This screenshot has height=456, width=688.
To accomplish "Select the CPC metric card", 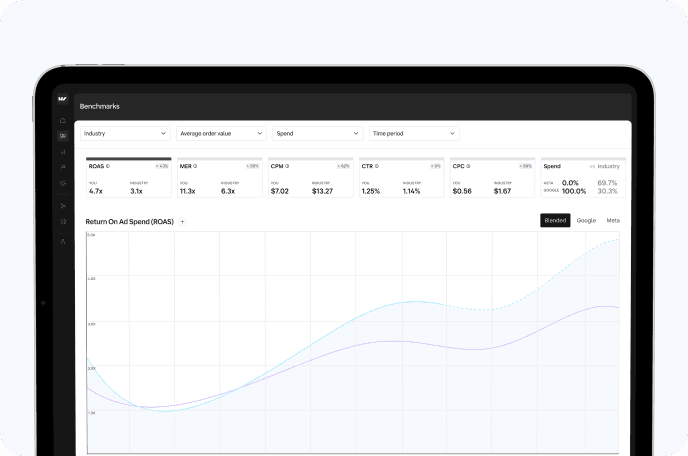I will click(491, 179).
